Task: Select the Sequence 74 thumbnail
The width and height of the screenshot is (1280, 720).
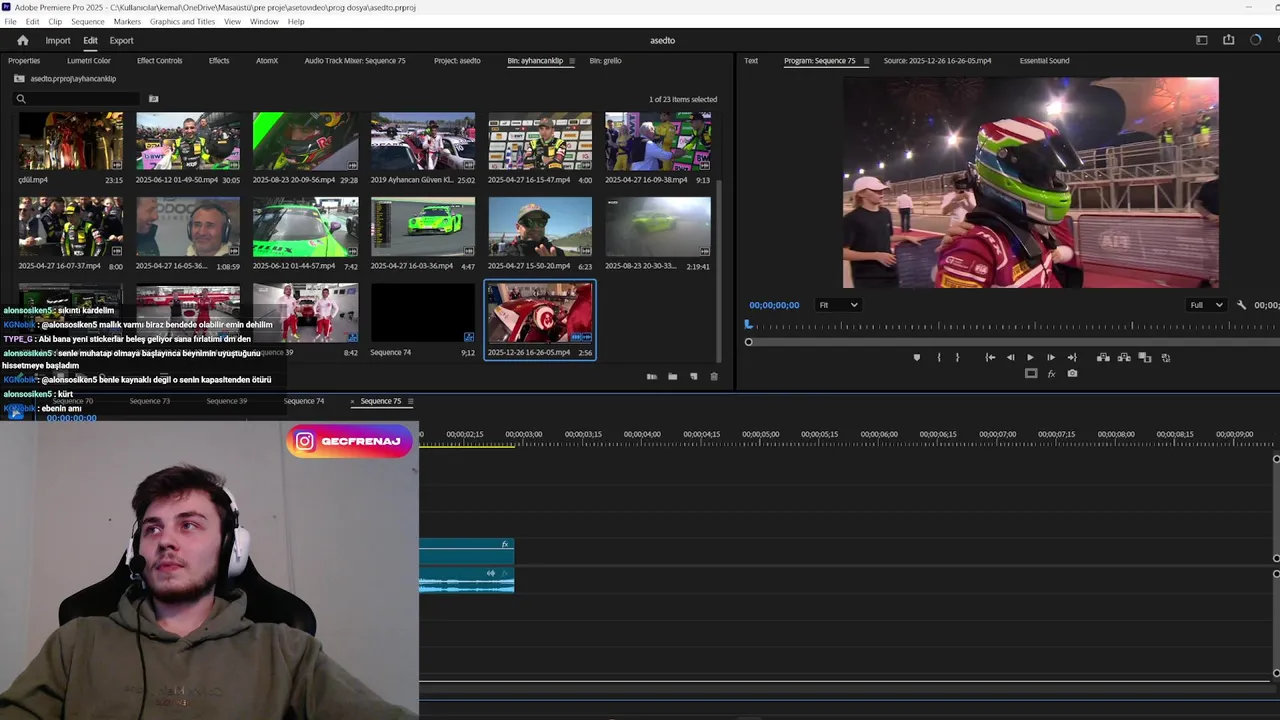Action: coord(423,313)
